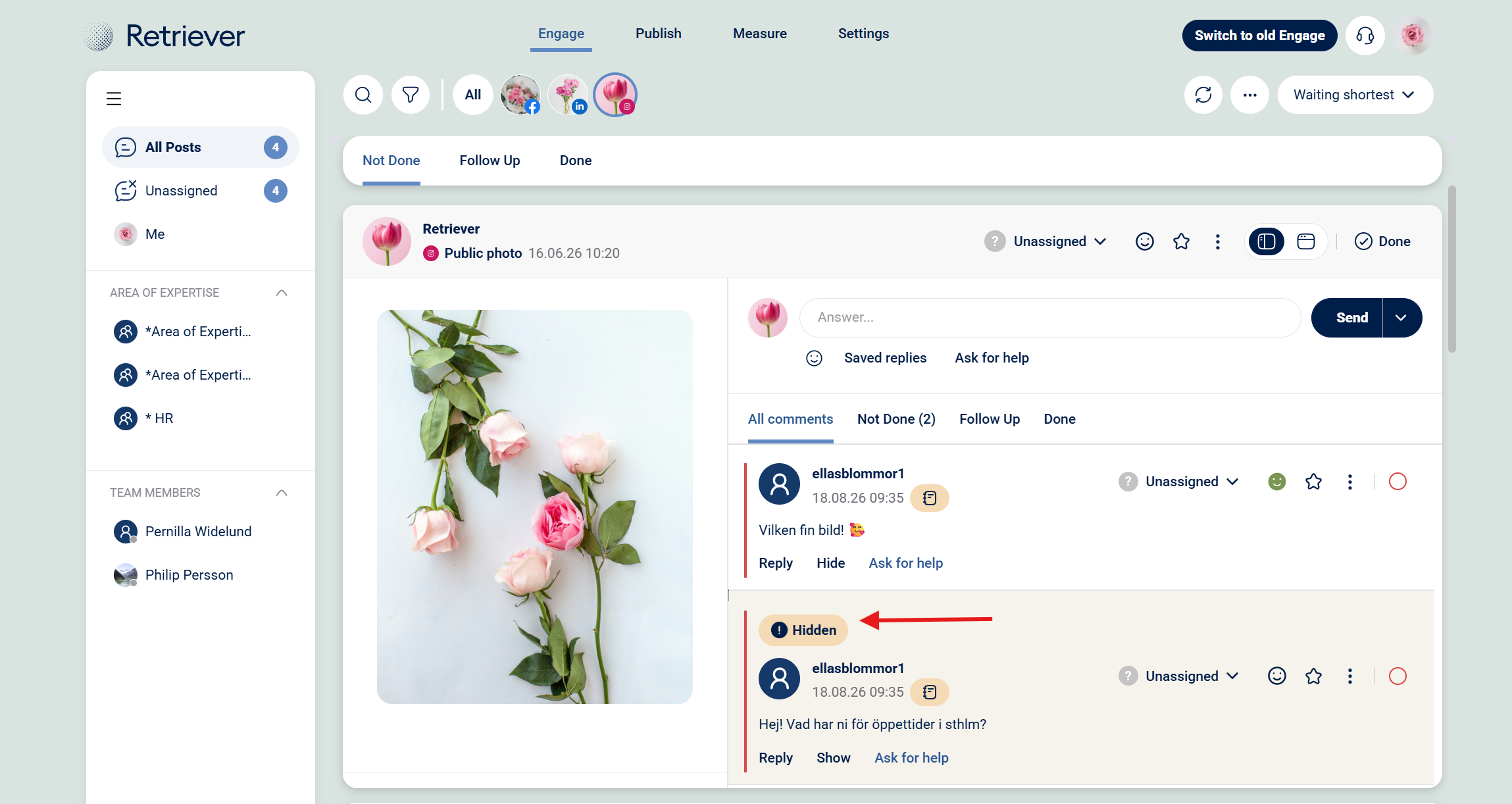Open the hamburger sidebar menu
This screenshot has height=804, width=1512.
point(114,99)
